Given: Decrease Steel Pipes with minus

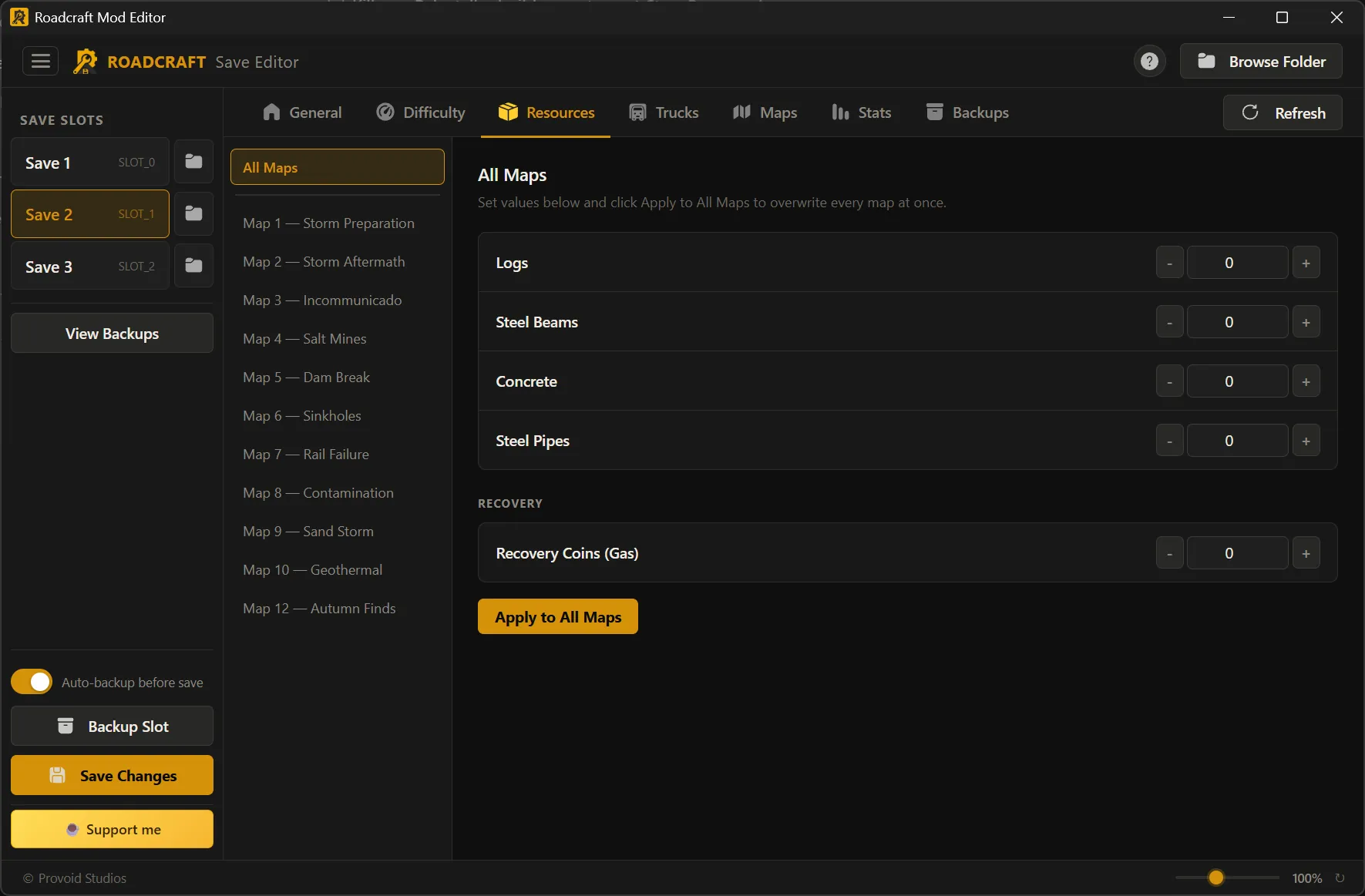Looking at the screenshot, I should [1169, 441].
